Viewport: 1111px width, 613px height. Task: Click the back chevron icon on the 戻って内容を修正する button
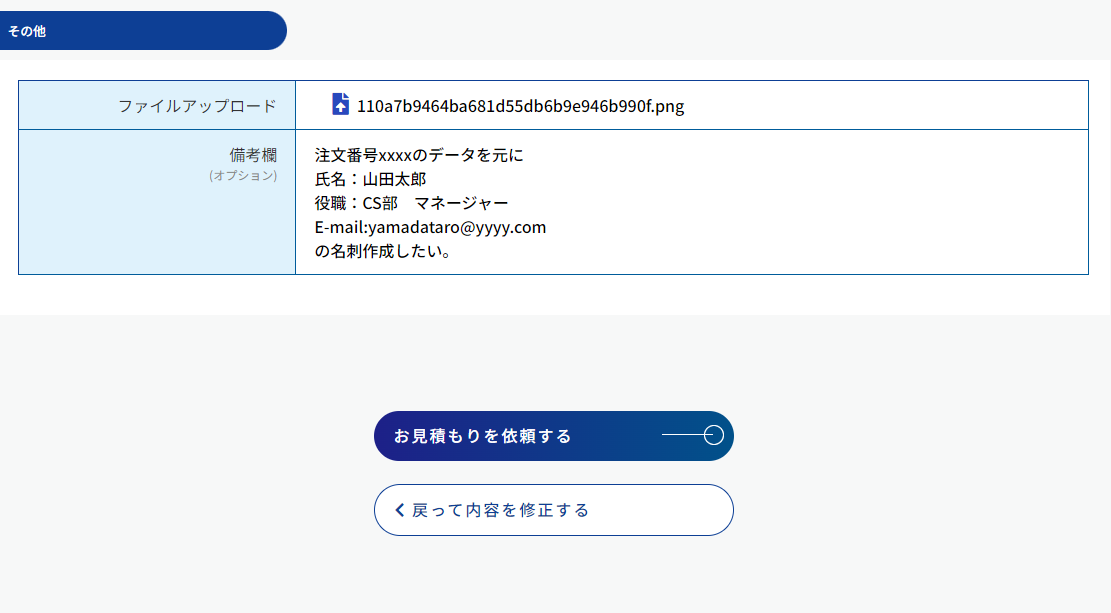[x=400, y=510]
